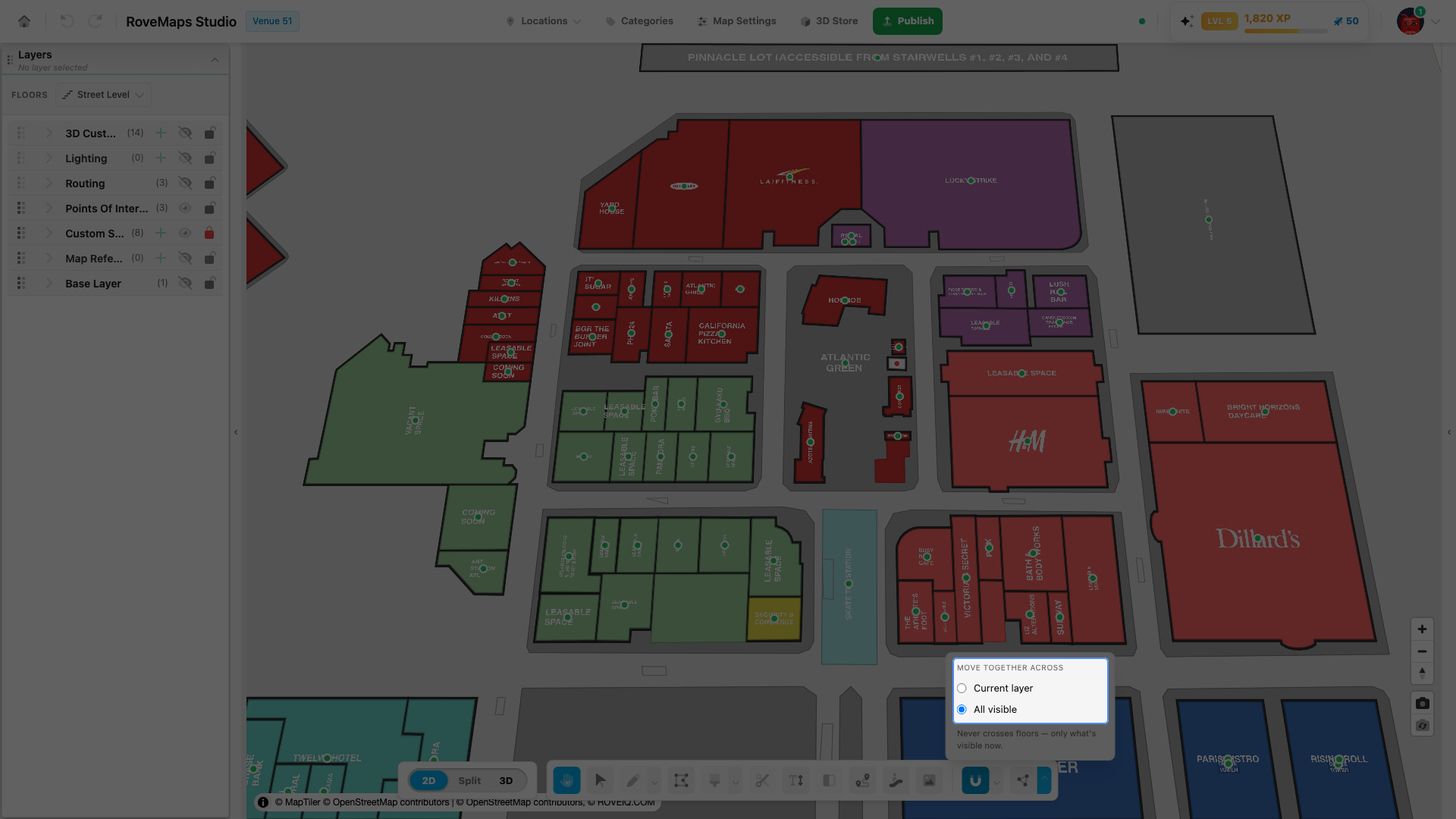Click the connected nodes tool icon
1456x819 pixels.
click(1023, 780)
